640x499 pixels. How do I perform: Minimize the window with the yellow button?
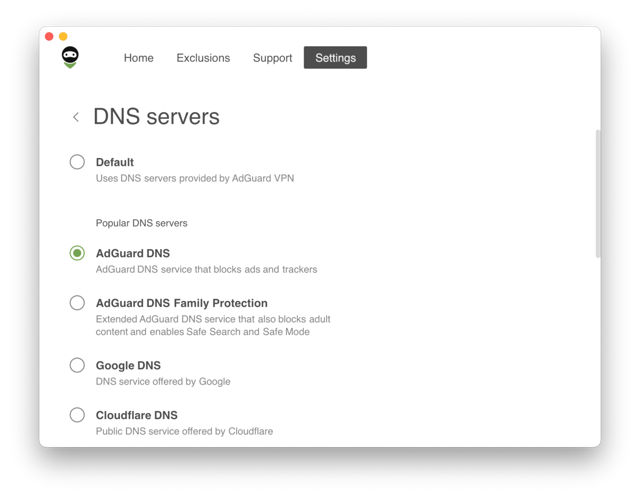[x=63, y=37]
